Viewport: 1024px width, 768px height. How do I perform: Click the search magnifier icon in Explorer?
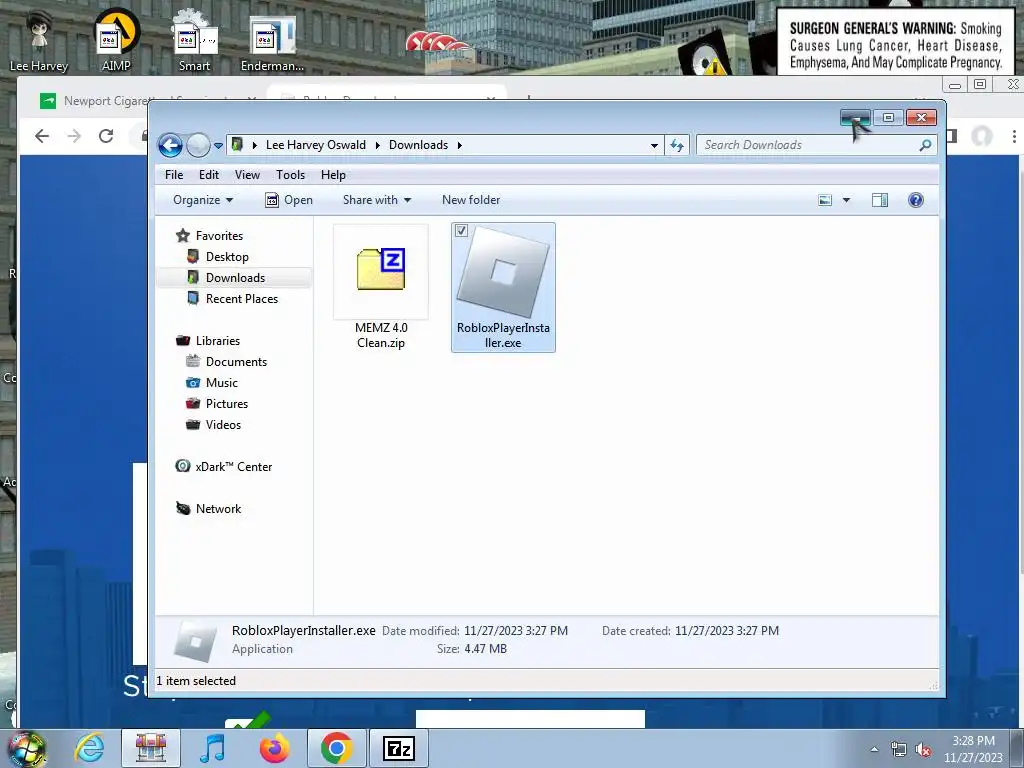[x=925, y=145]
